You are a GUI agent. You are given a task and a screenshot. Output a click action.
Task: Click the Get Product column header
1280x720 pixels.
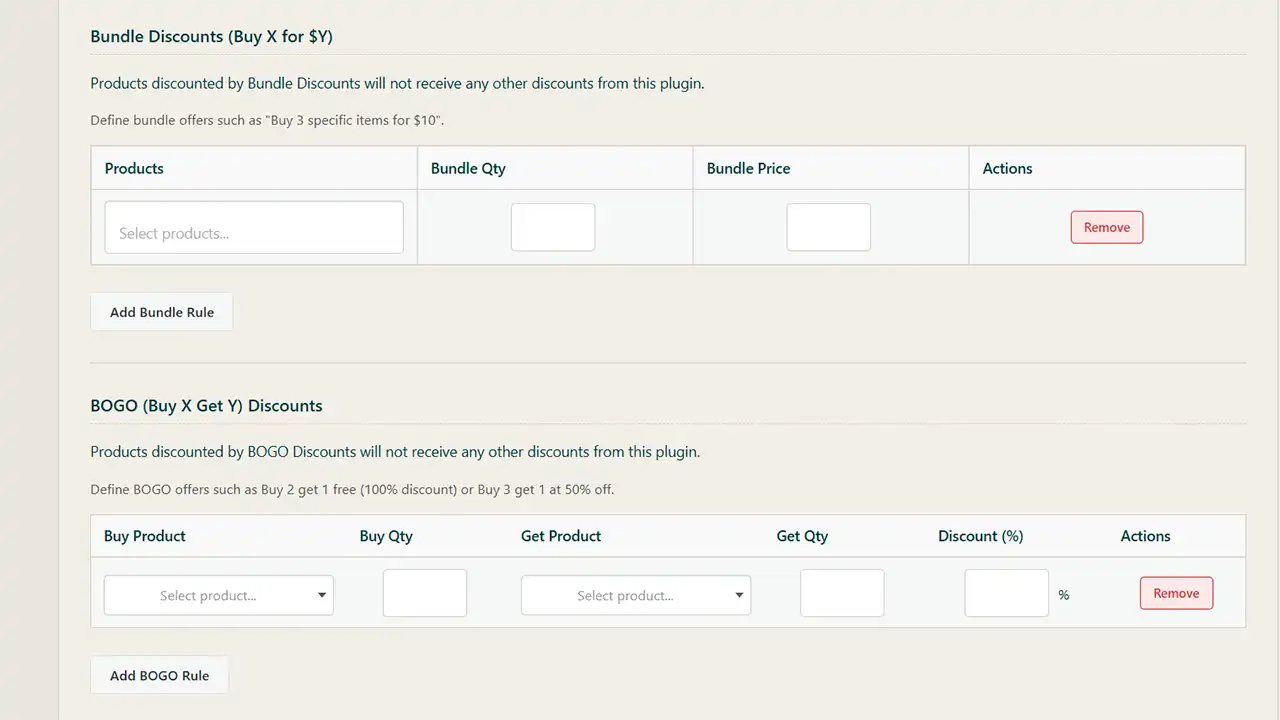pos(561,536)
